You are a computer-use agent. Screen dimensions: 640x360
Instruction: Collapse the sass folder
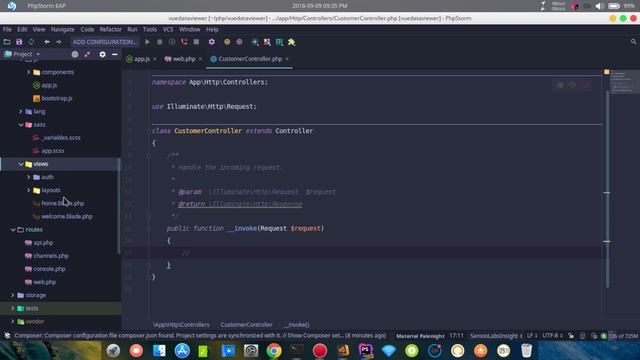point(21,124)
